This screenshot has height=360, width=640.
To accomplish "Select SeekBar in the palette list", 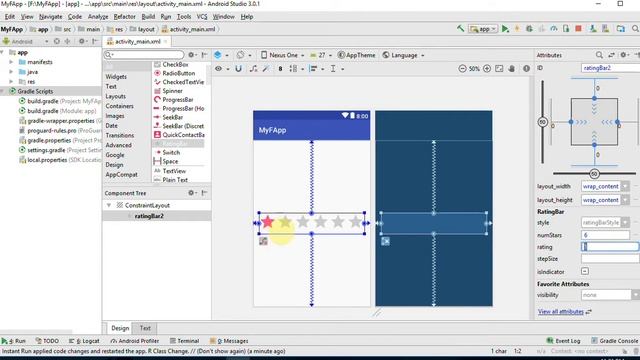I will click(173, 117).
